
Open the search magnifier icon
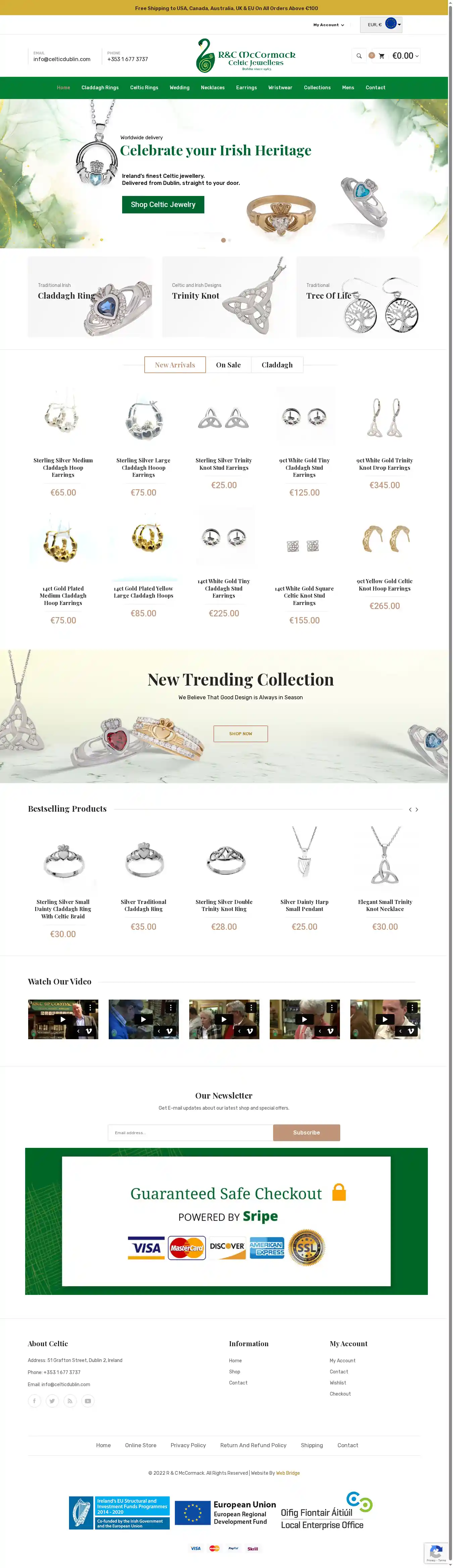tap(359, 56)
